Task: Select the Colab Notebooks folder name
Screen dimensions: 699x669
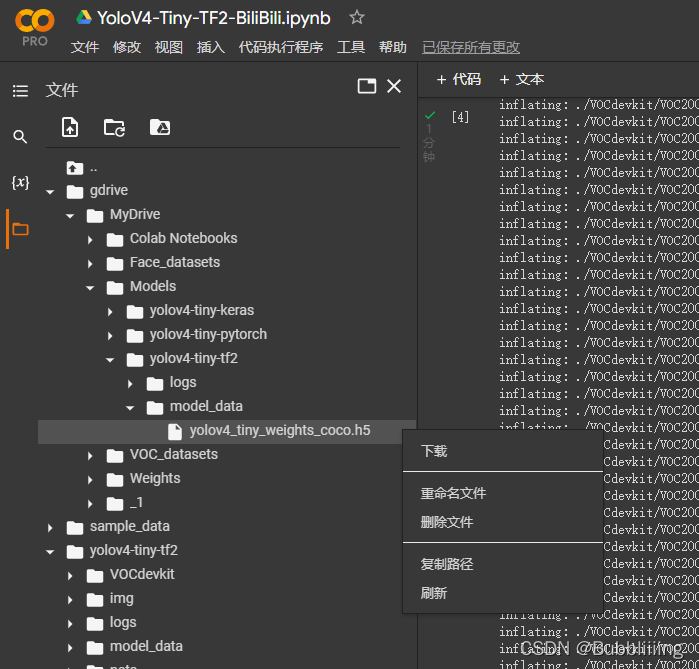Action: tap(183, 238)
